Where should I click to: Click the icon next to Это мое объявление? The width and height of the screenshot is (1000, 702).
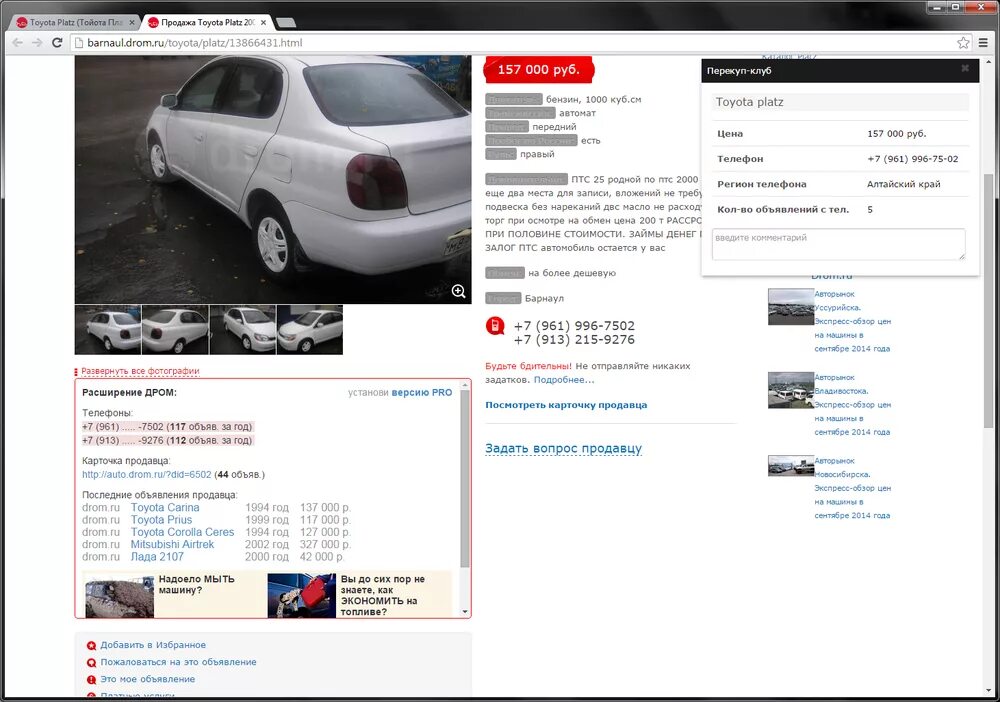[91, 680]
